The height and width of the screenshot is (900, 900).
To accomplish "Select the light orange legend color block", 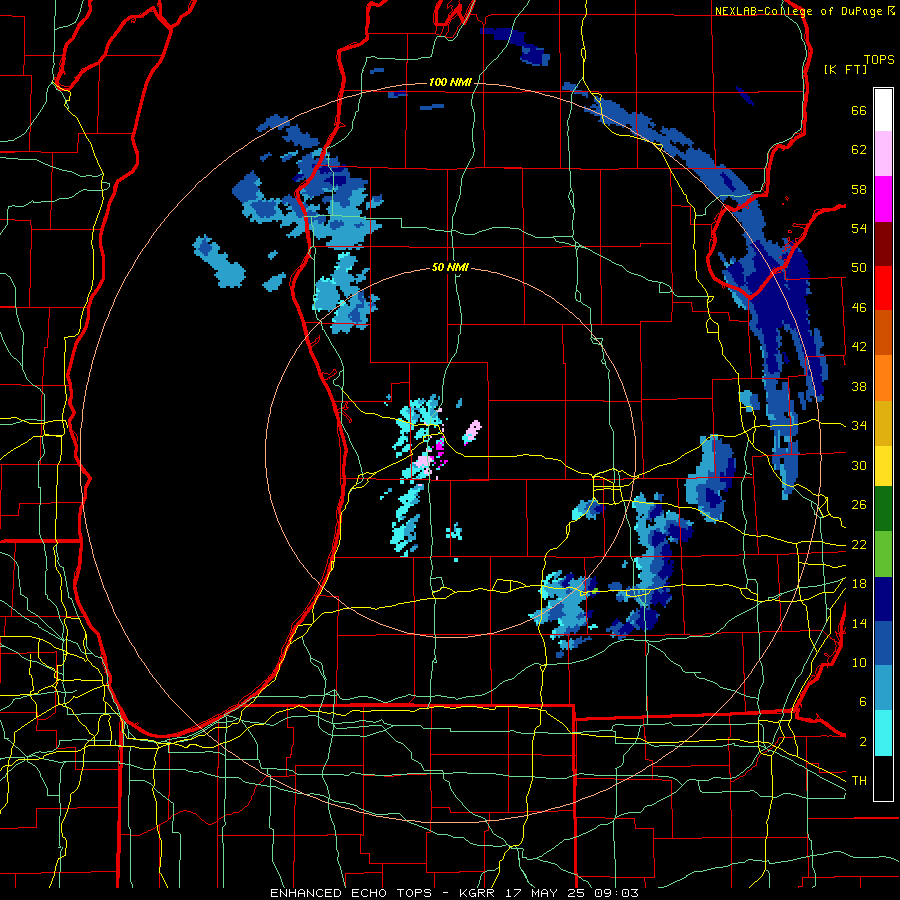I will [883, 378].
